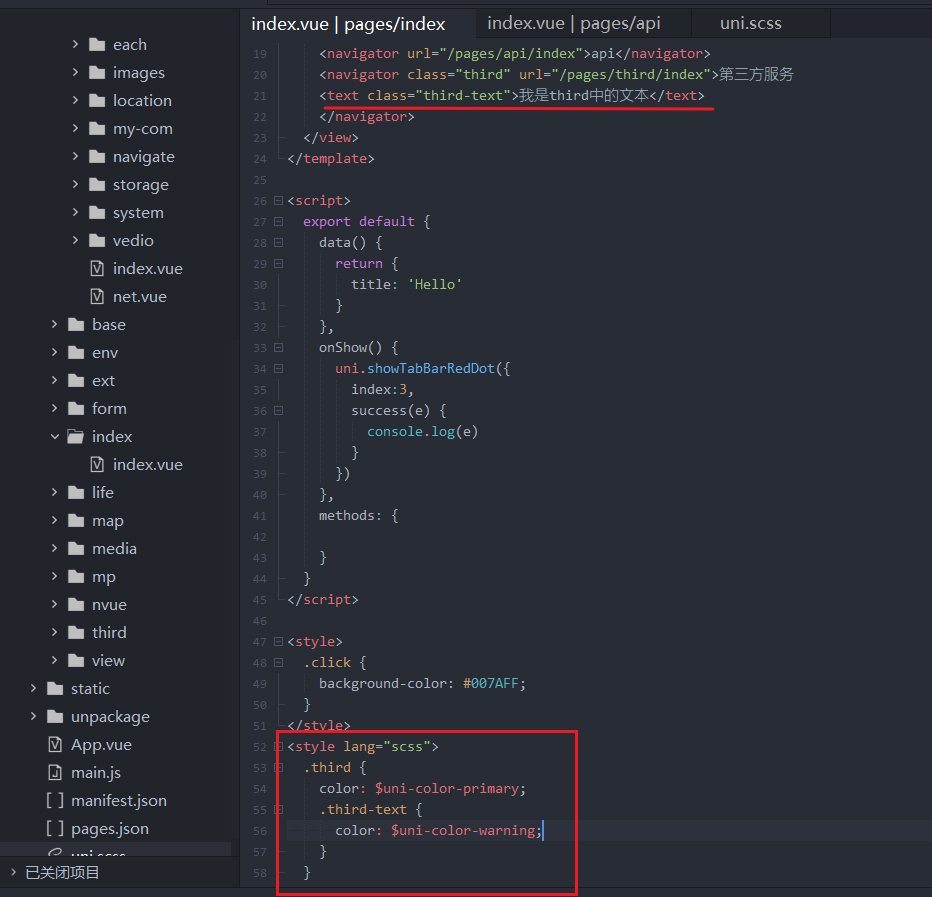932x897 pixels.
Task: Open main.js from the project tree
Action: click(96, 772)
